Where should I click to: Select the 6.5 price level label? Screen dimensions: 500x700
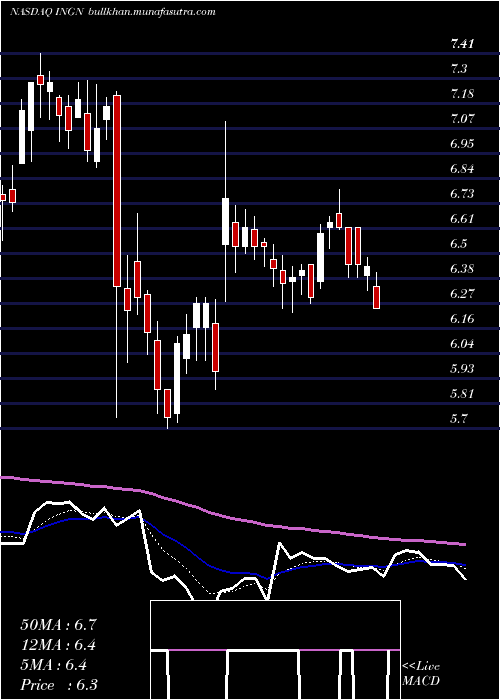[x=459, y=244]
